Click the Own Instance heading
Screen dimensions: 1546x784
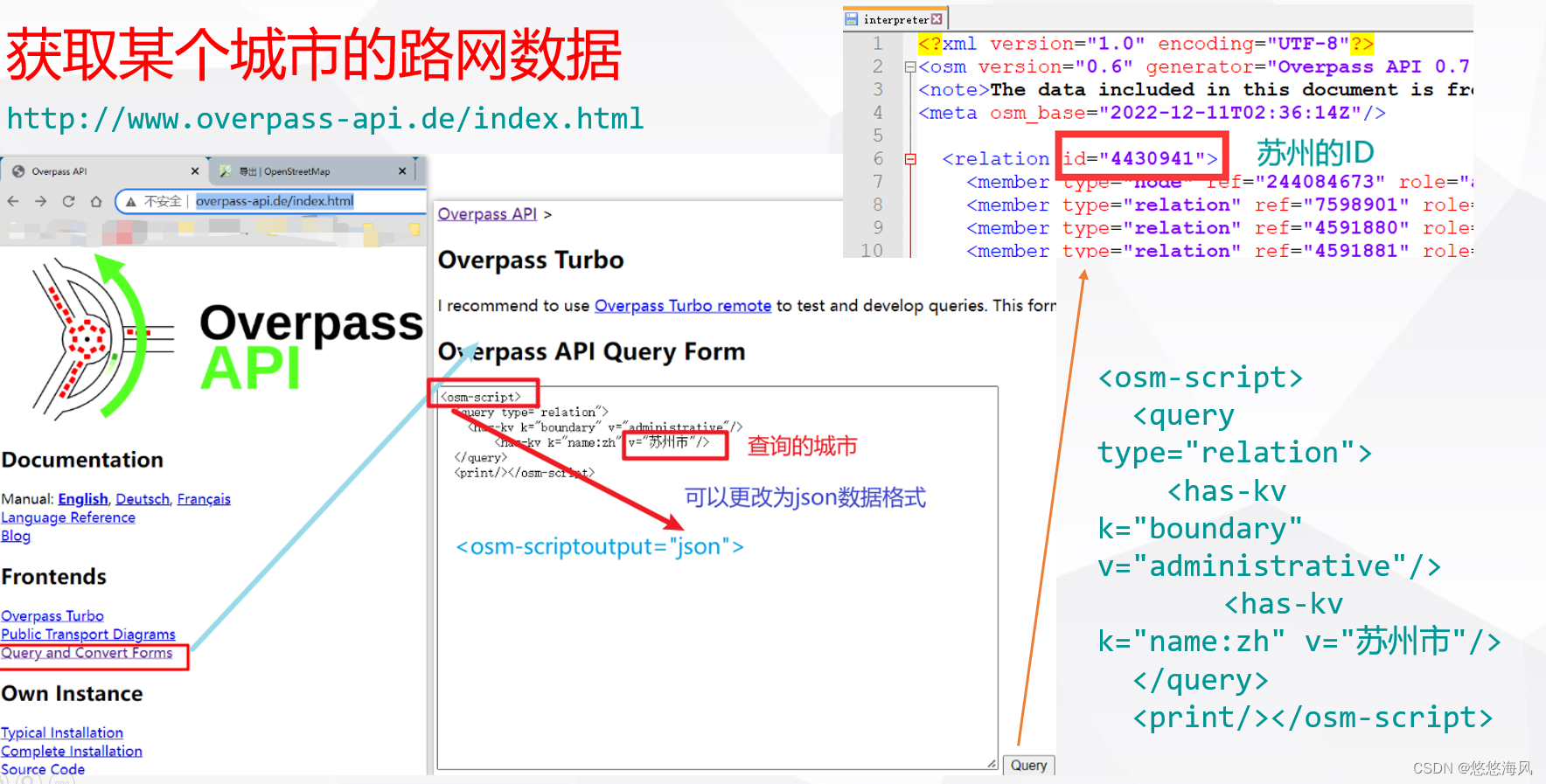pos(72,694)
